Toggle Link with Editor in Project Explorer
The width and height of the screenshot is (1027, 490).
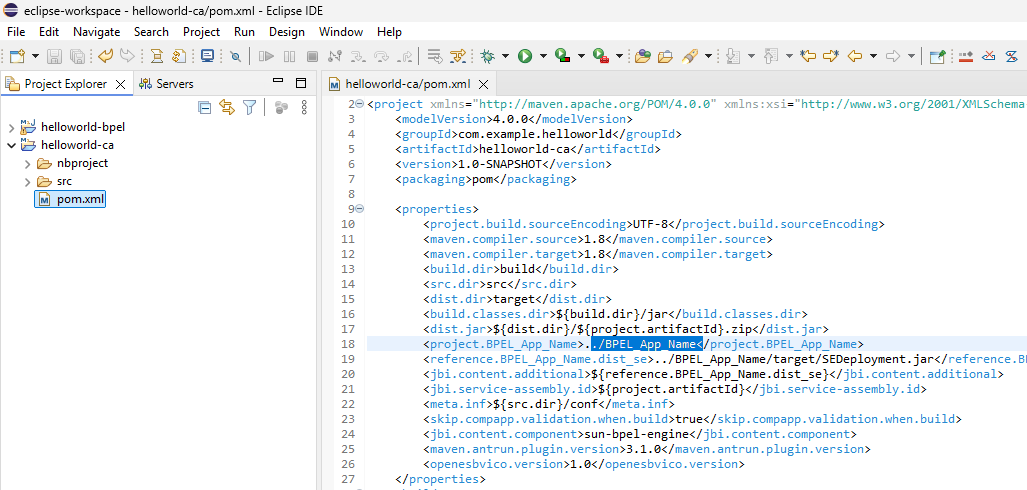227,108
